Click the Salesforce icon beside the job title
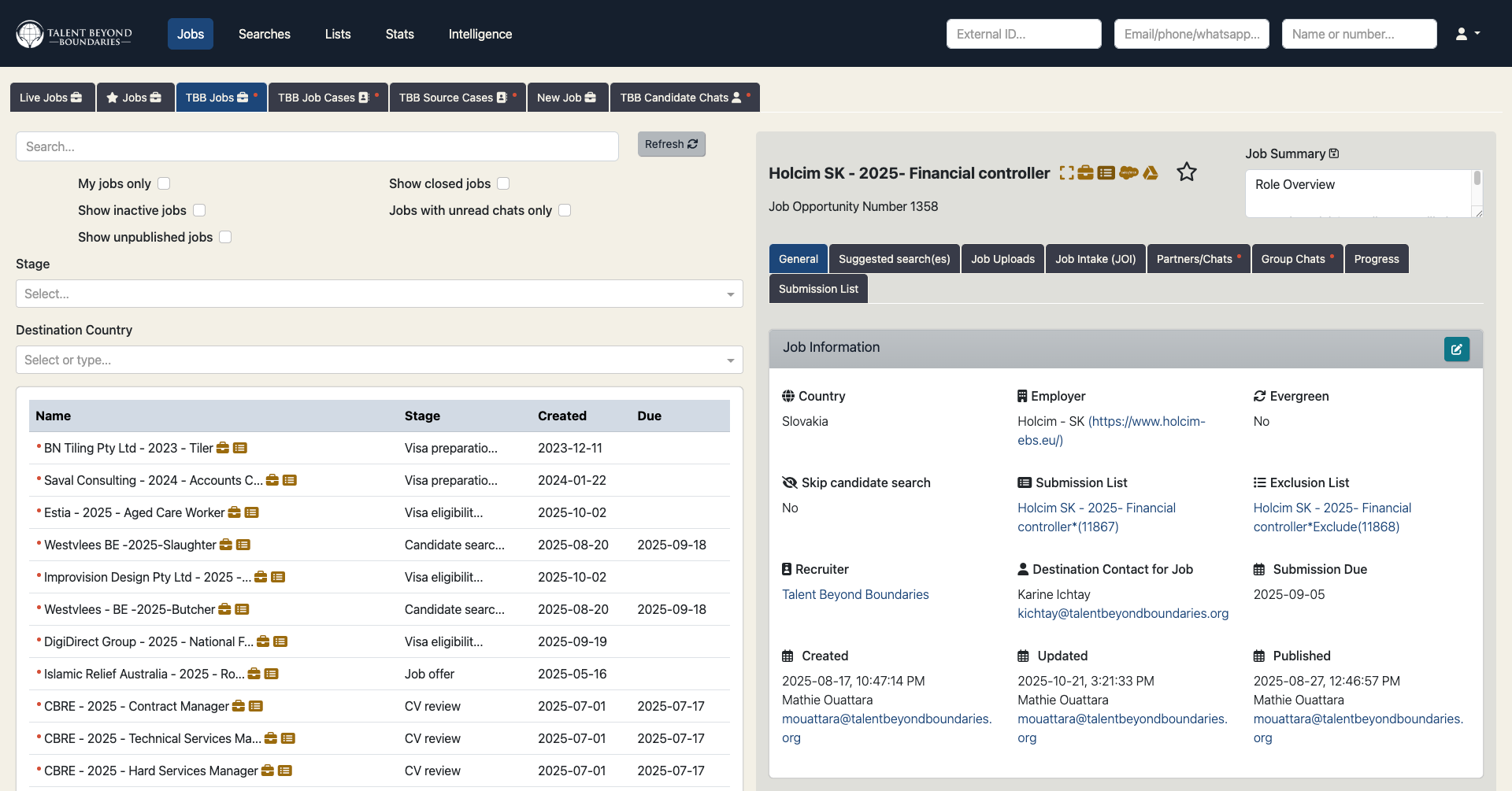This screenshot has height=791, width=1512. 1129,172
